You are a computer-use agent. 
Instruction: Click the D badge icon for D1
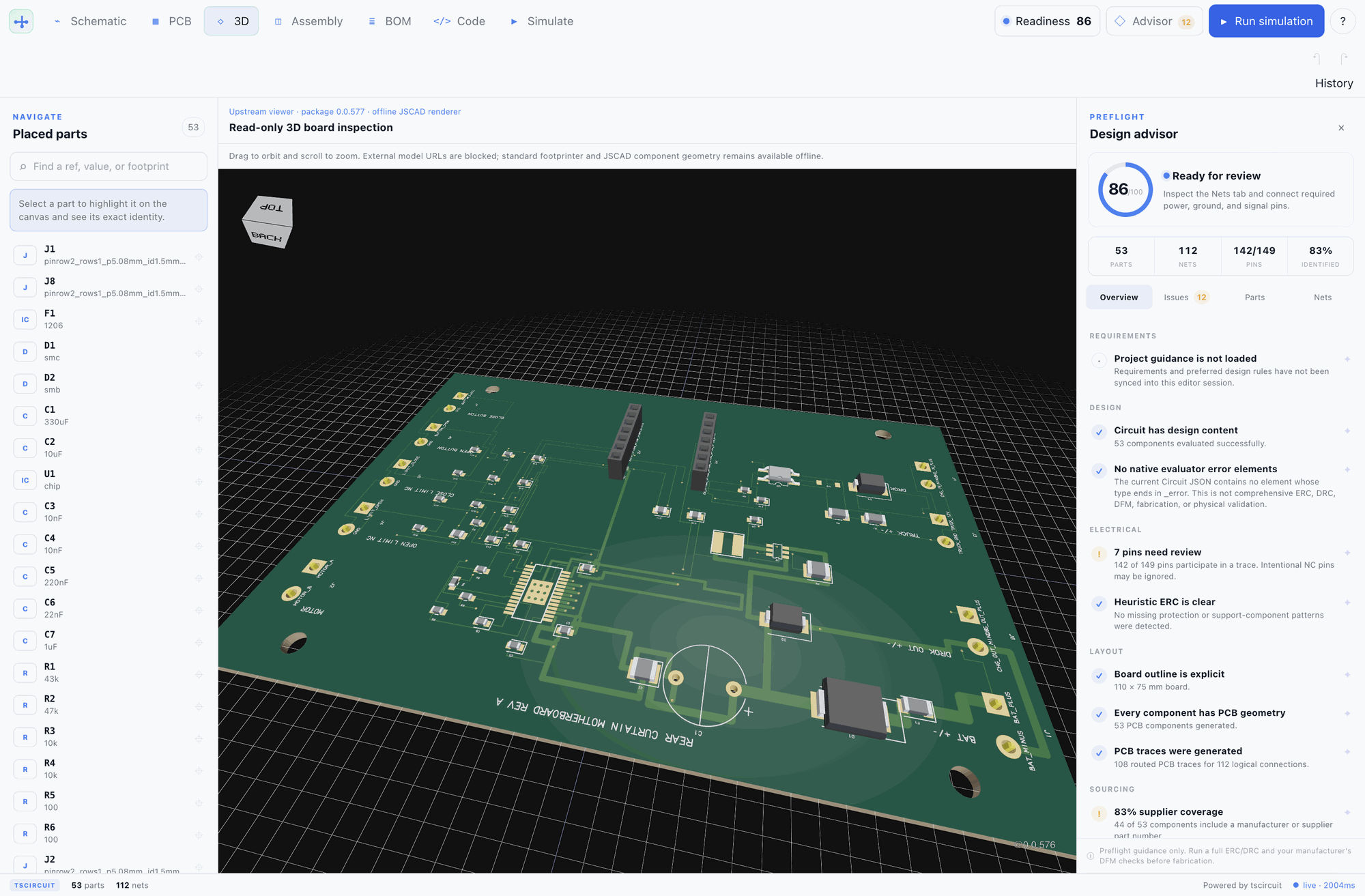[x=25, y=351]
